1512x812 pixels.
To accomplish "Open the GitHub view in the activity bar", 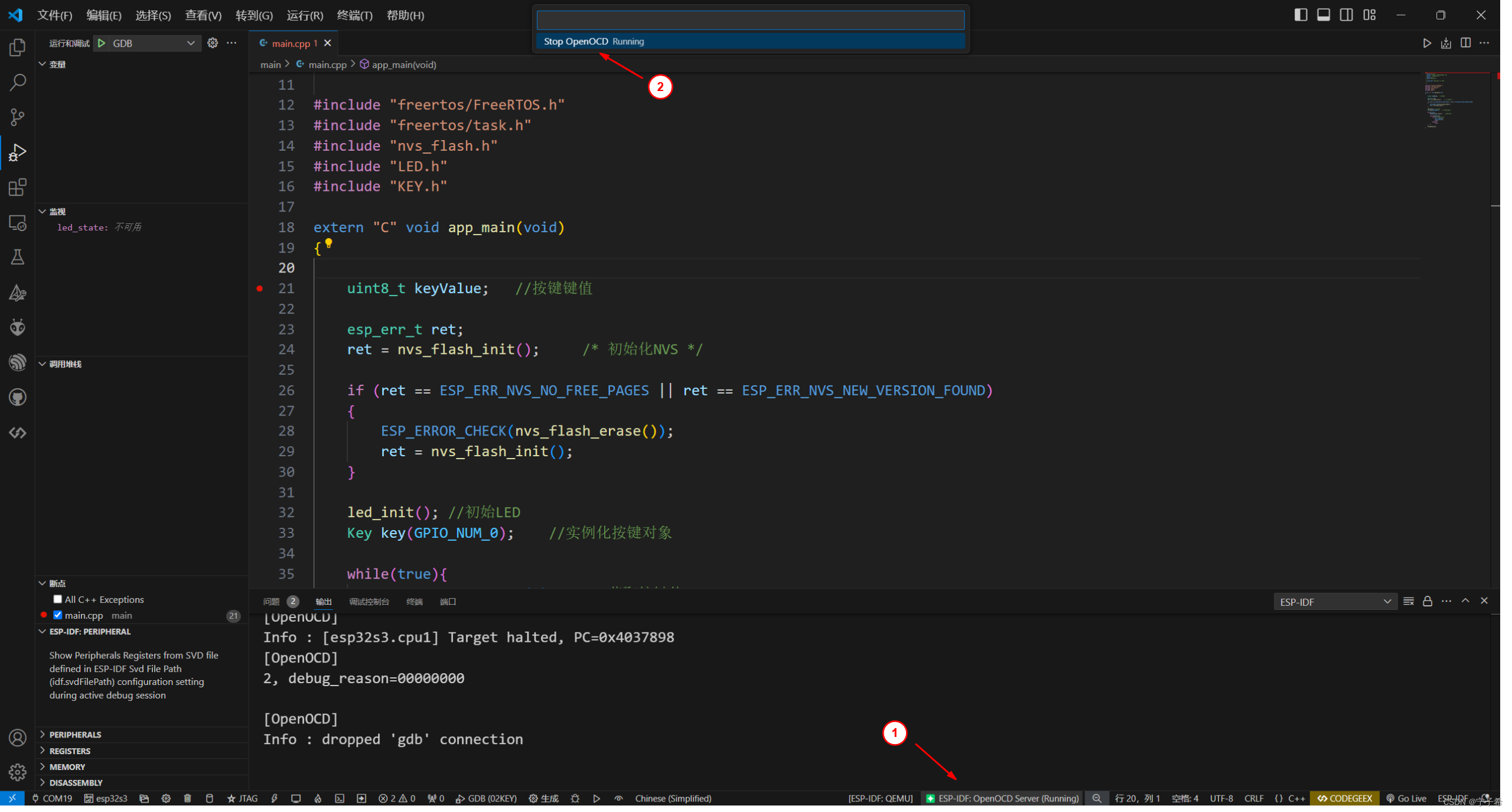I will click(18, 398).
